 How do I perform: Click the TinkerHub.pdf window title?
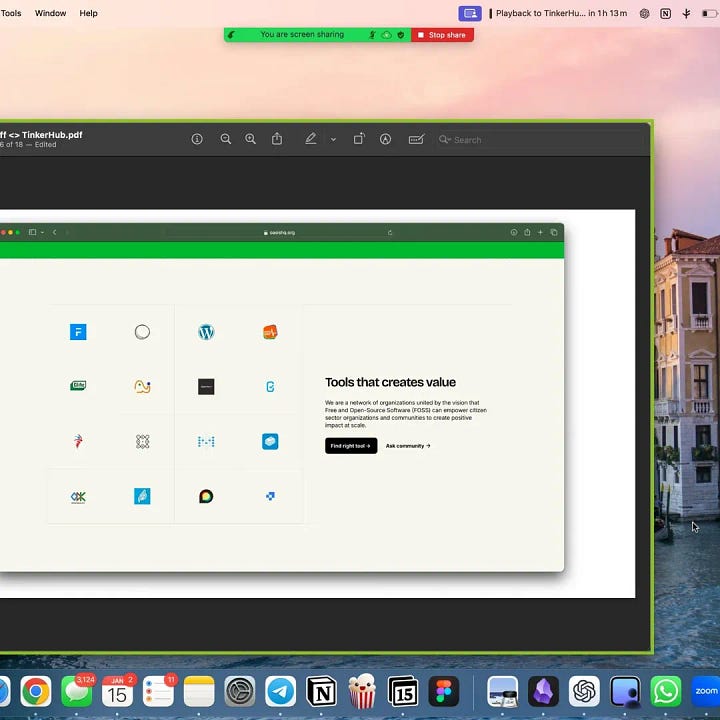[41, 135]
